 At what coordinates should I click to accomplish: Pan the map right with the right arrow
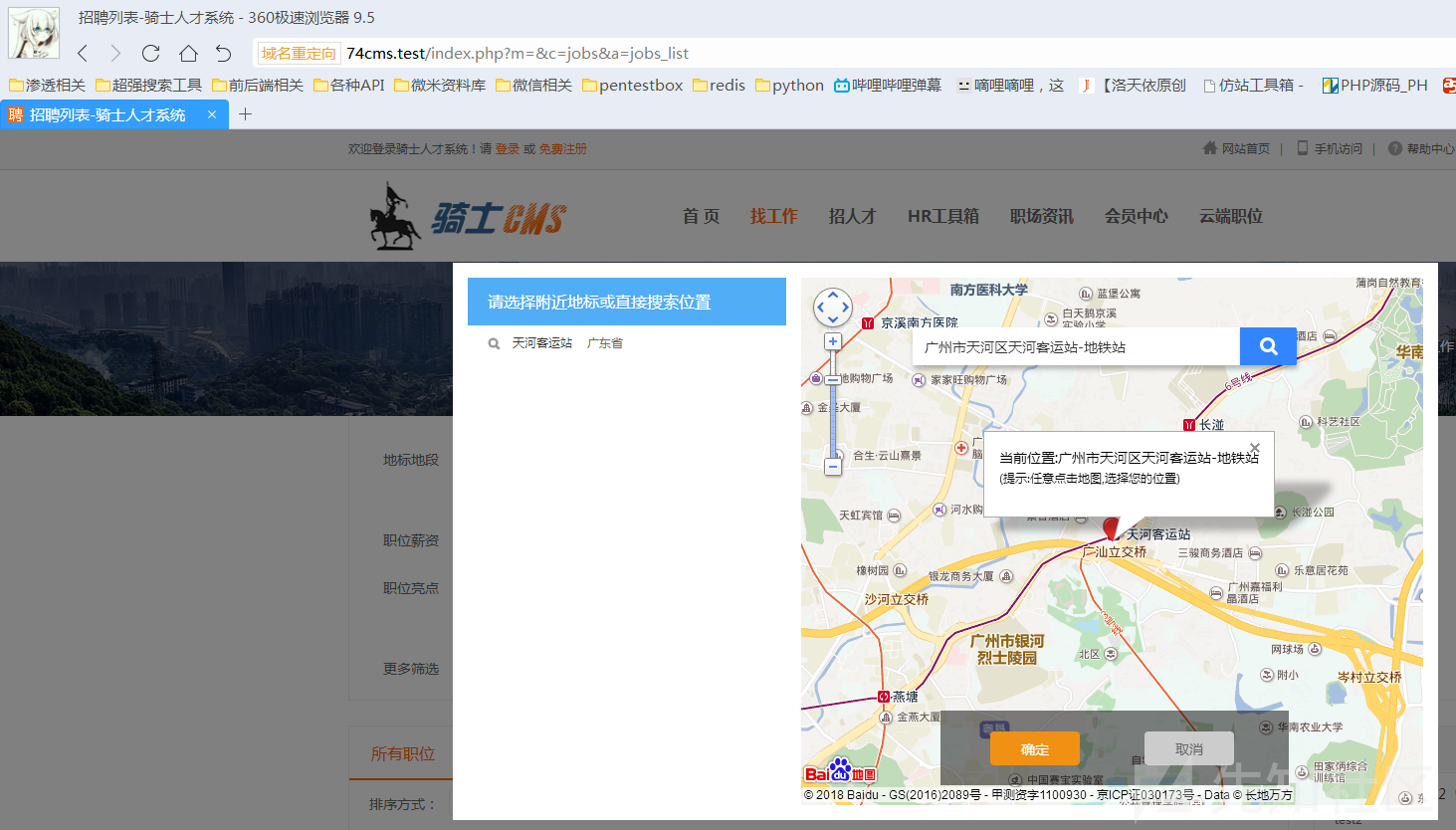846,308
